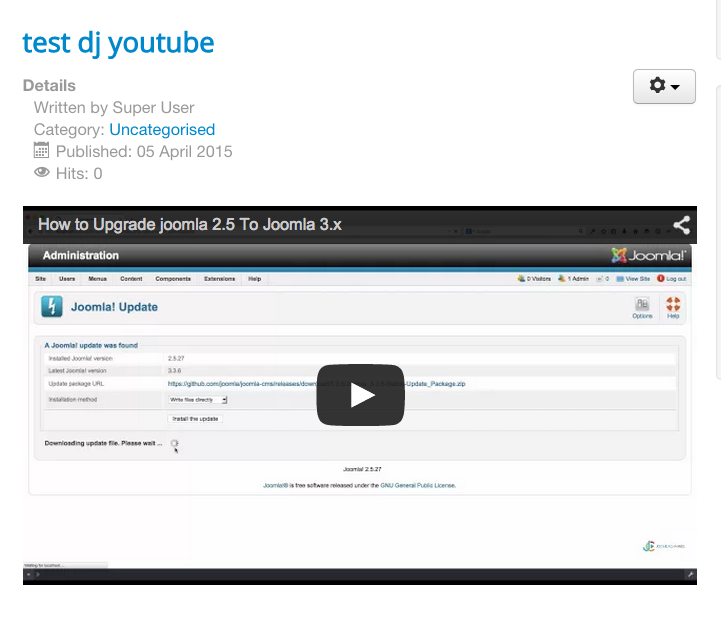Click the 'Details' heading

coord(49,86)
